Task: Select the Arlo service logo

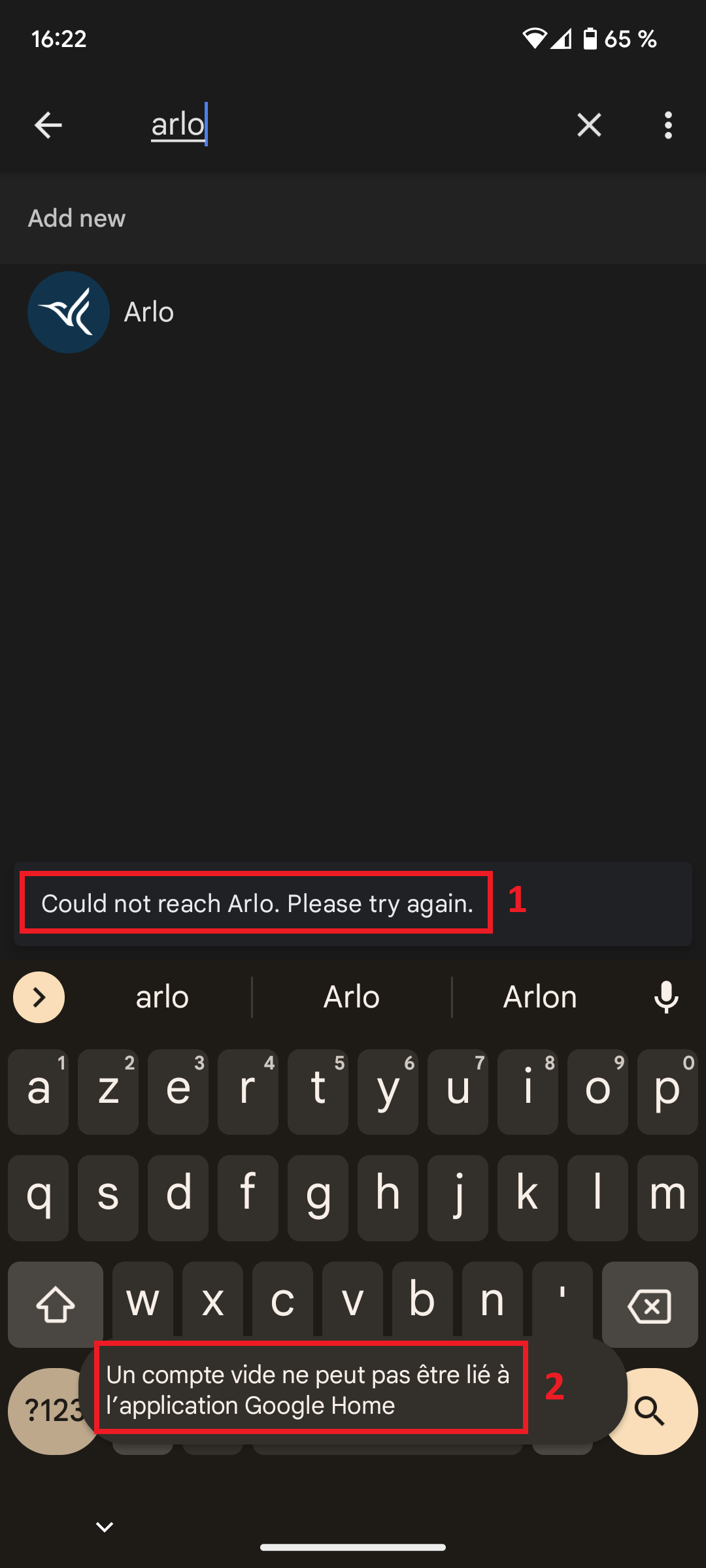Action: coord(69,312)
